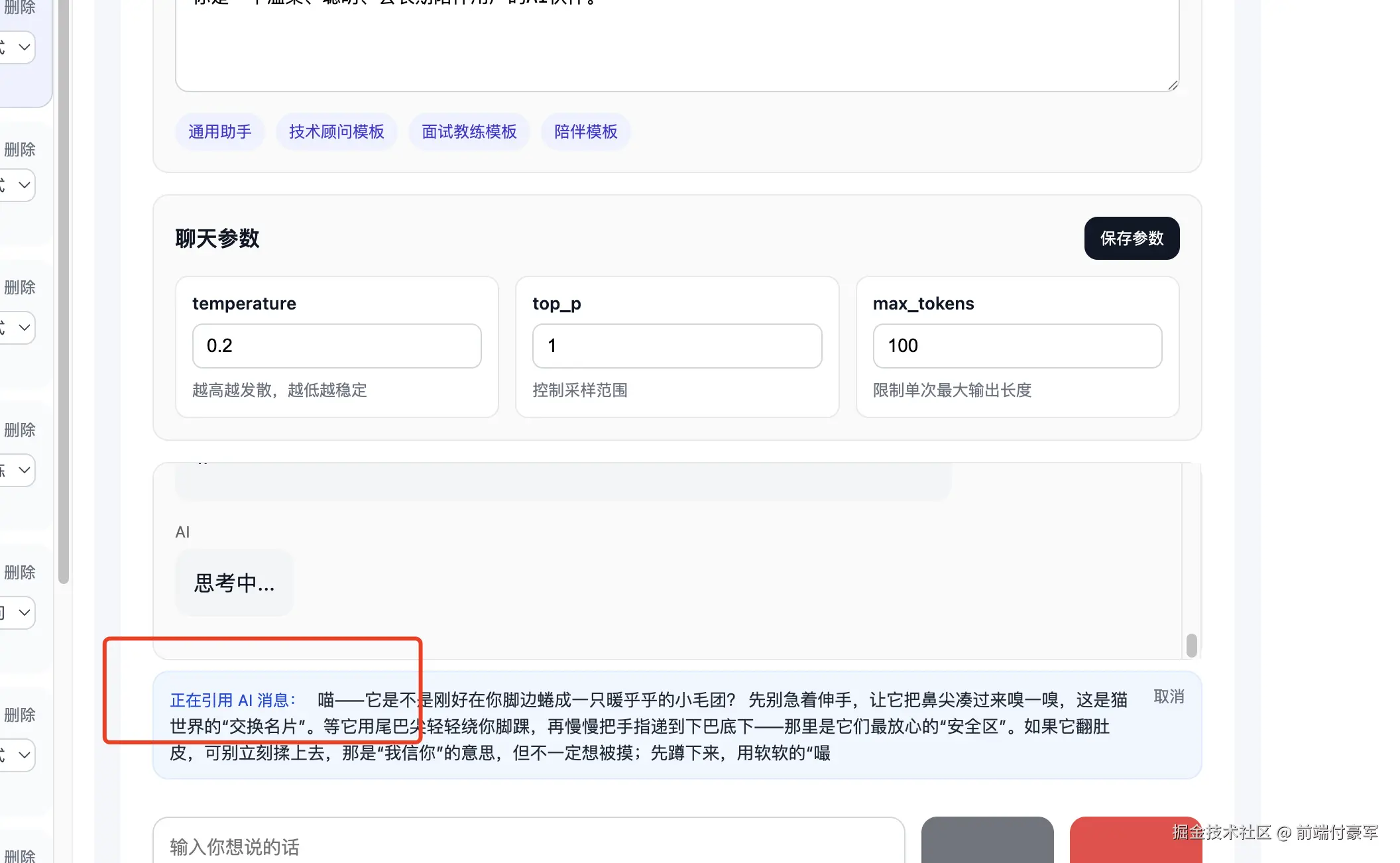The height and width of the screenshot is (863, 1400).
Task: Pick the 陪伴模板 template chip
Action: pos(585,132)
